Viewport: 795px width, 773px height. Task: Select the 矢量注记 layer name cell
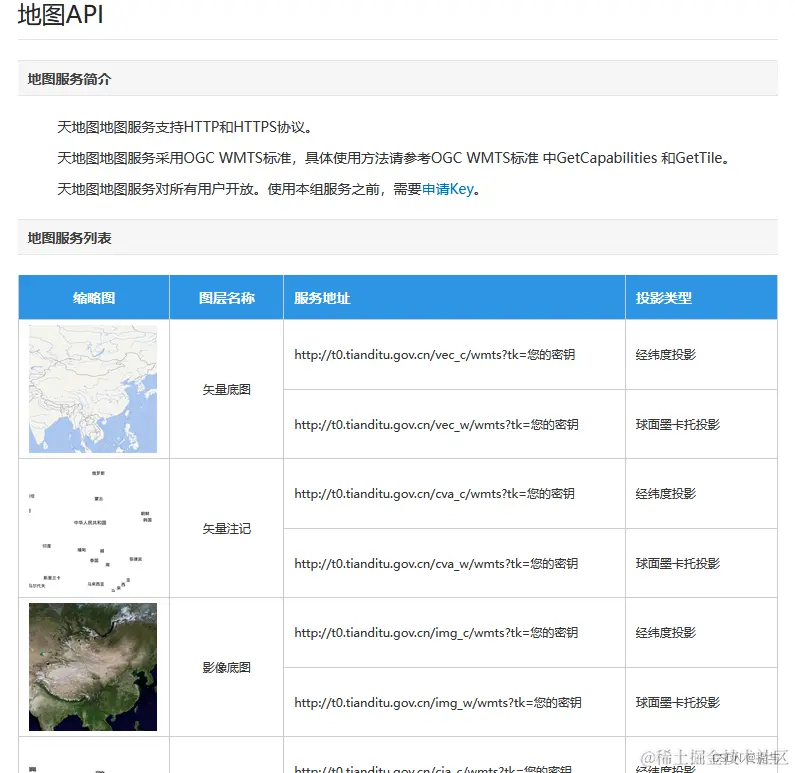point(227,529)
